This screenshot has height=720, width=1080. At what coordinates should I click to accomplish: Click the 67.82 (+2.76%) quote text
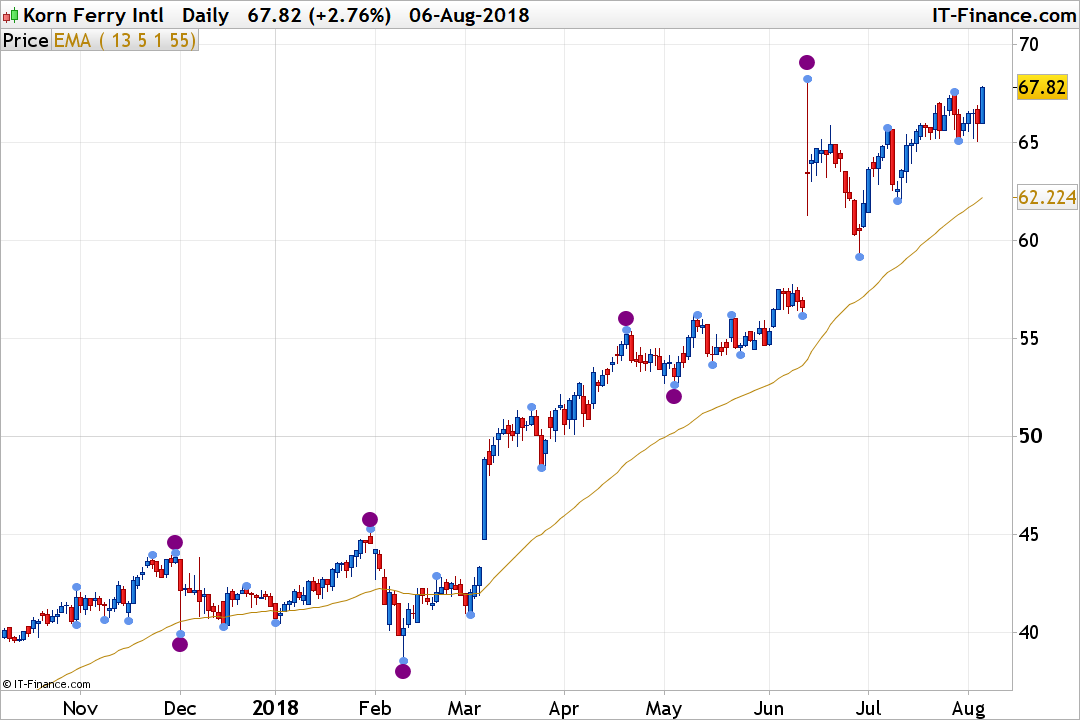click(x=319, y=15)
